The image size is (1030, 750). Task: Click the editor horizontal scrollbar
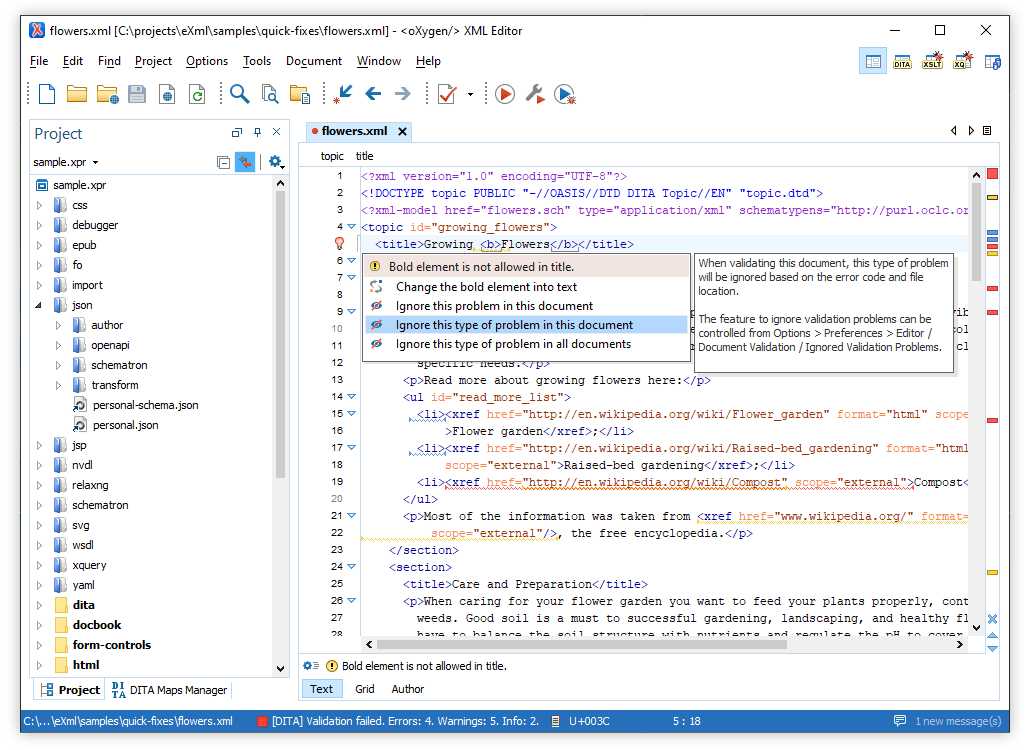pos(581,644)
